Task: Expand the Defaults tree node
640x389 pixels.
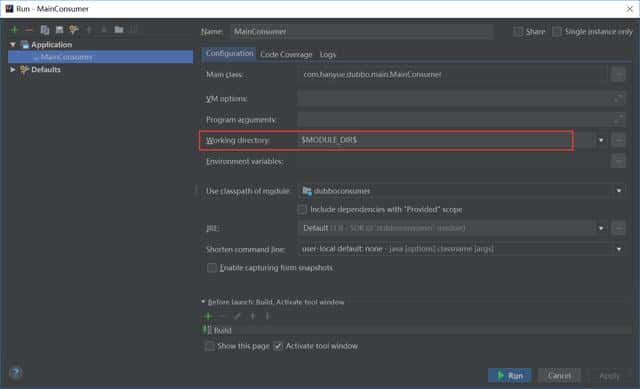Action: [13, 69]
